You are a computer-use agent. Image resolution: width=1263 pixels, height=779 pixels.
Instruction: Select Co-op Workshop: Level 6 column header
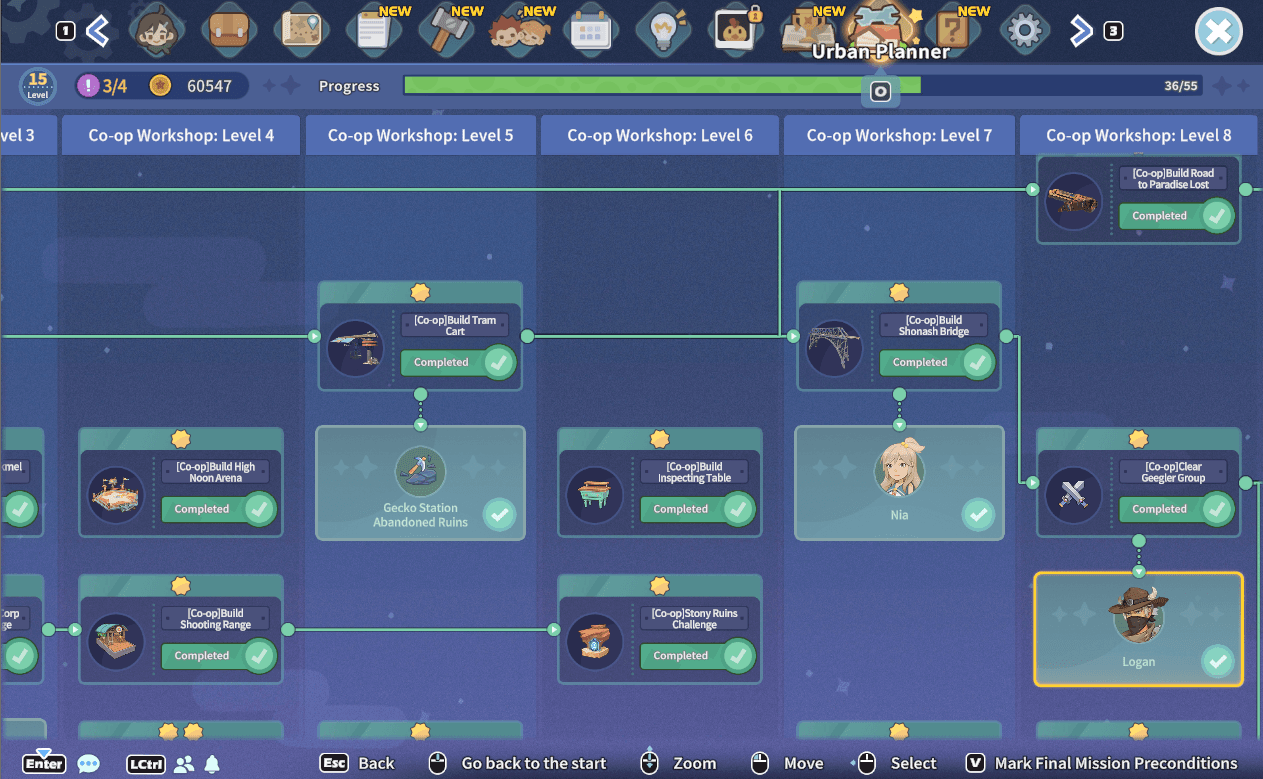(660, 135)
